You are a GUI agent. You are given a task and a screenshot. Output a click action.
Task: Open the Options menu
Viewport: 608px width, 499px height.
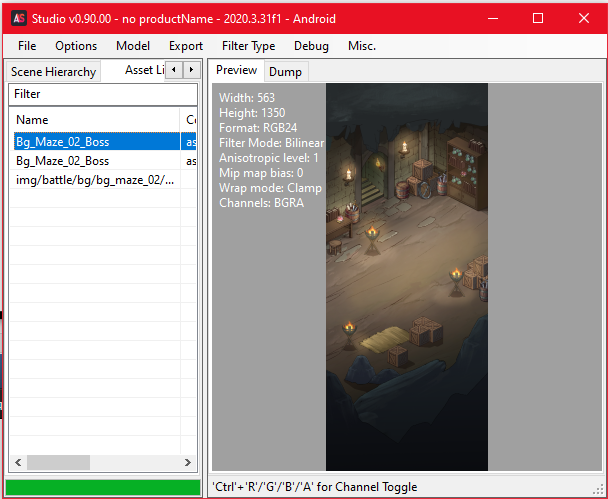tap(76, 46)
